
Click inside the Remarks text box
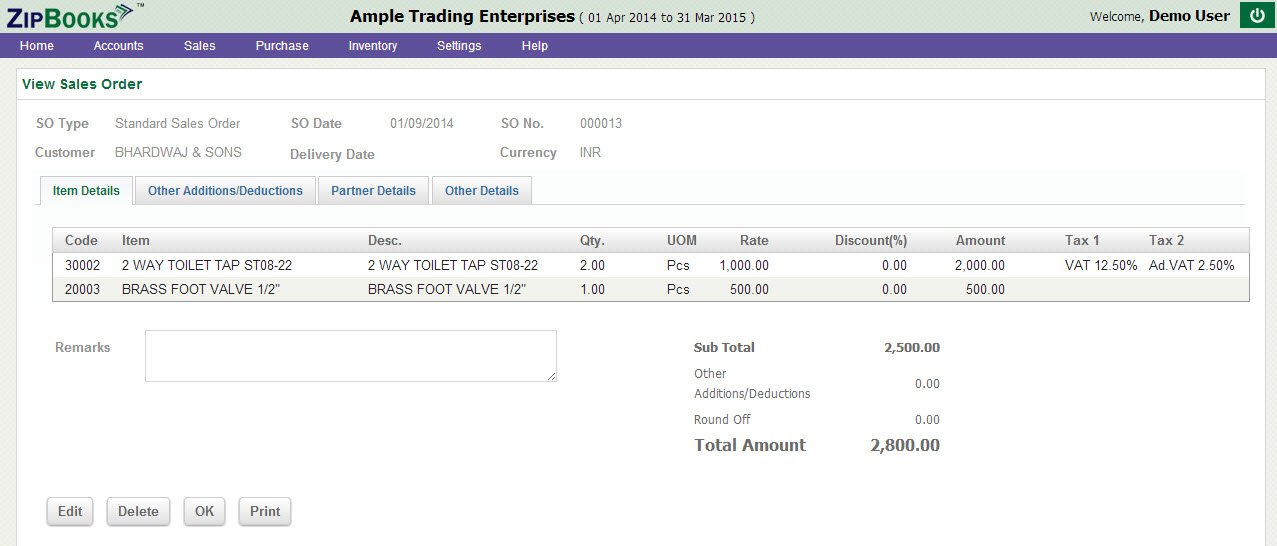(350, 356)
